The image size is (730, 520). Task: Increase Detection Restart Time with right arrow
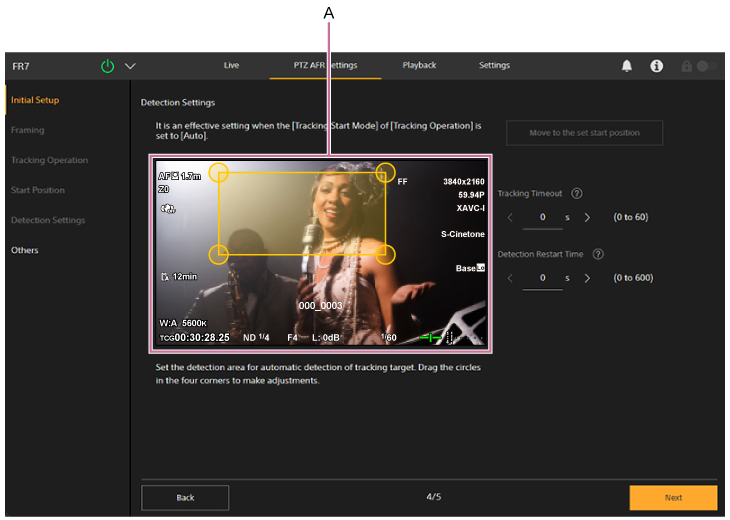point(587,278)
